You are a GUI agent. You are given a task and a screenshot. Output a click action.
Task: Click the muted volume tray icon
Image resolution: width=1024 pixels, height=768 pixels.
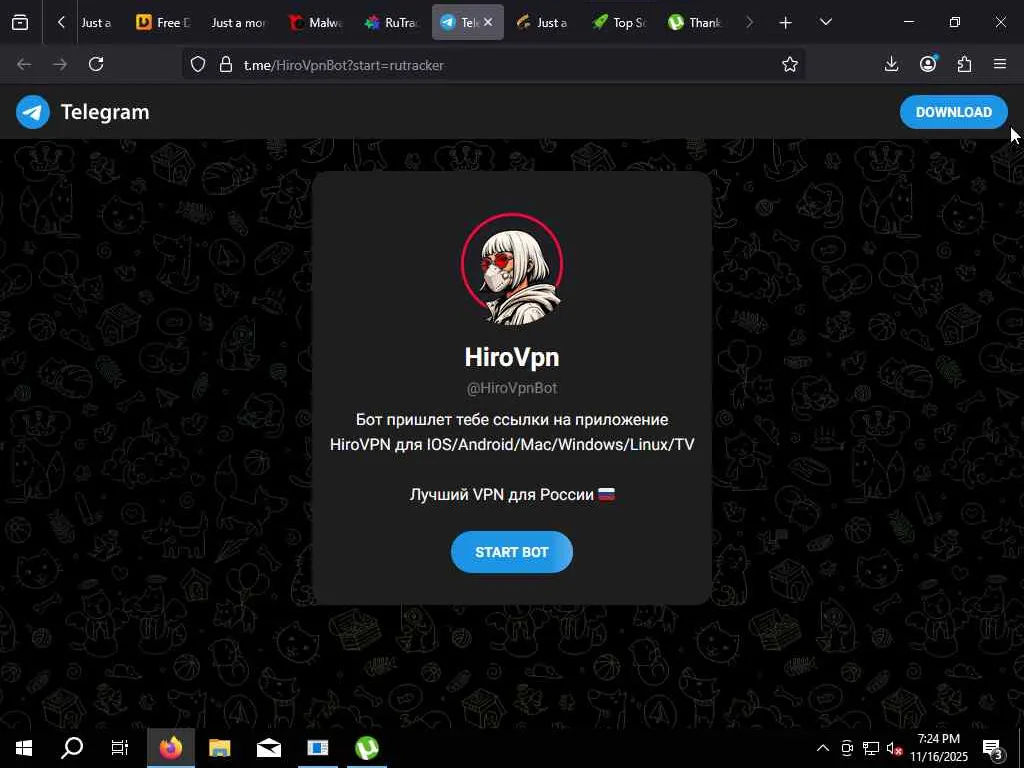[x=895, y=748]
